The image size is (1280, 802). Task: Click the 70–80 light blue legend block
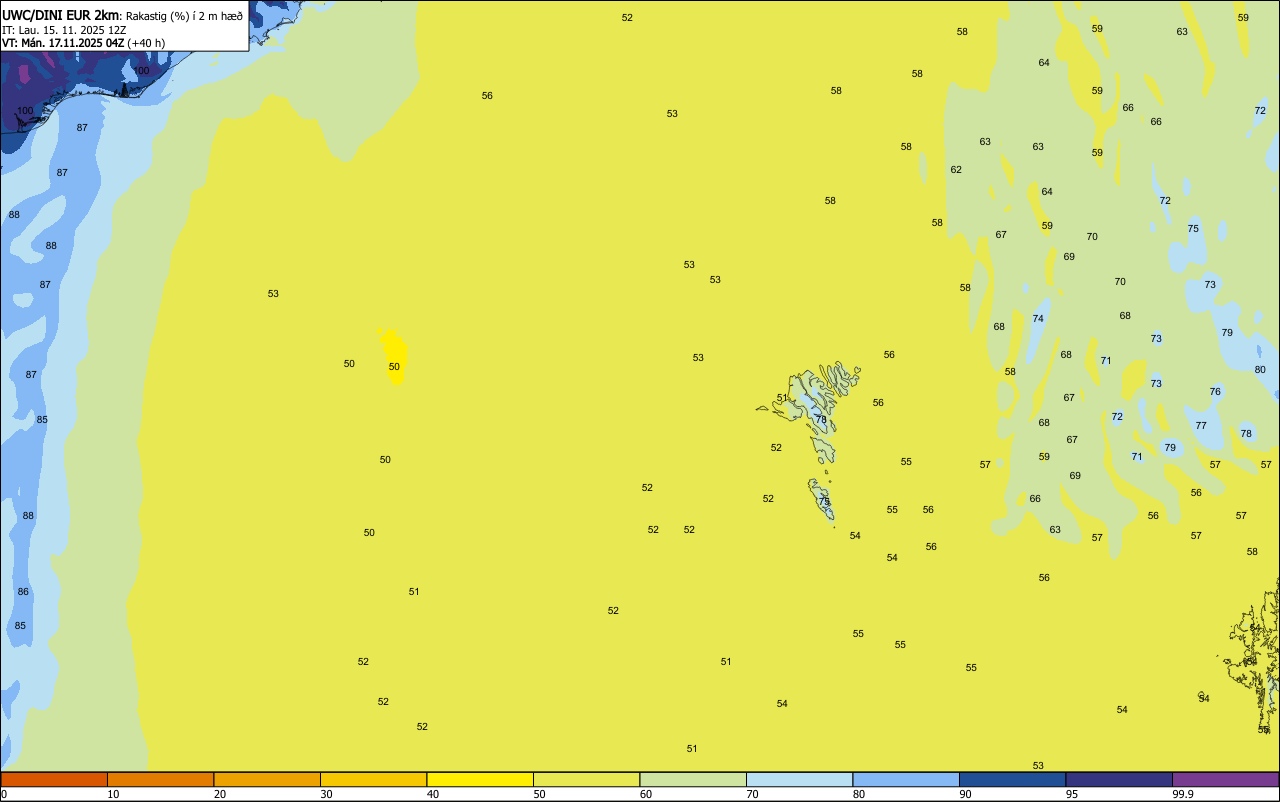[799, 779]
